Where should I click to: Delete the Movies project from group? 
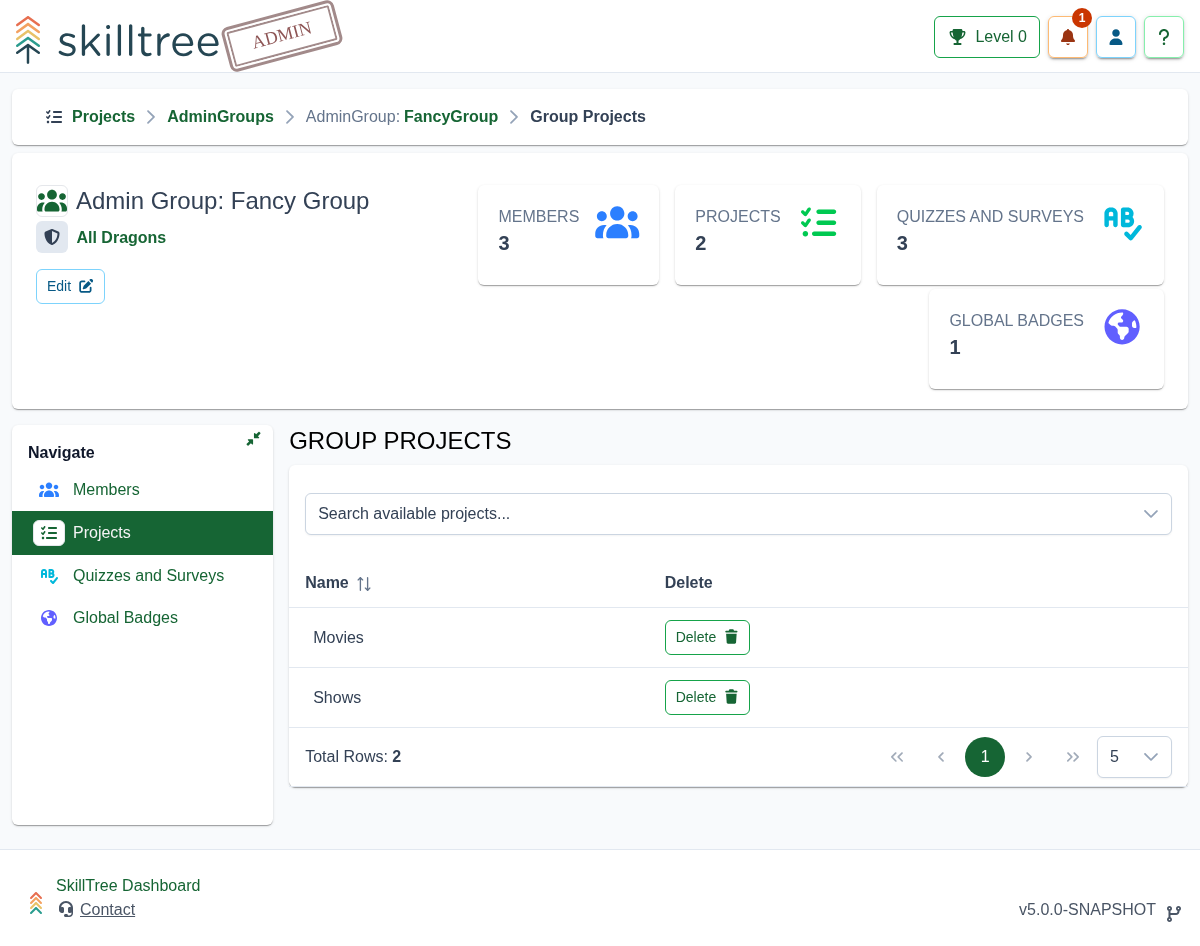(707, 638)
